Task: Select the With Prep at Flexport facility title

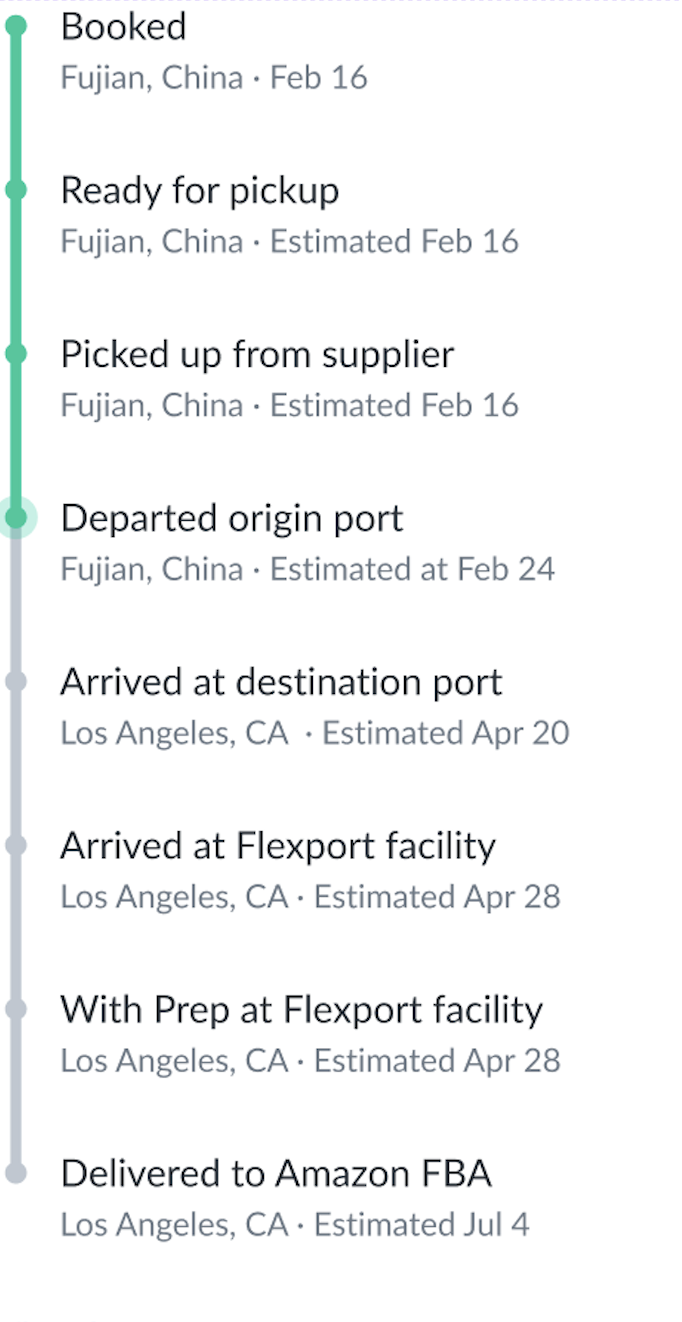Action: click(301, 1009)
